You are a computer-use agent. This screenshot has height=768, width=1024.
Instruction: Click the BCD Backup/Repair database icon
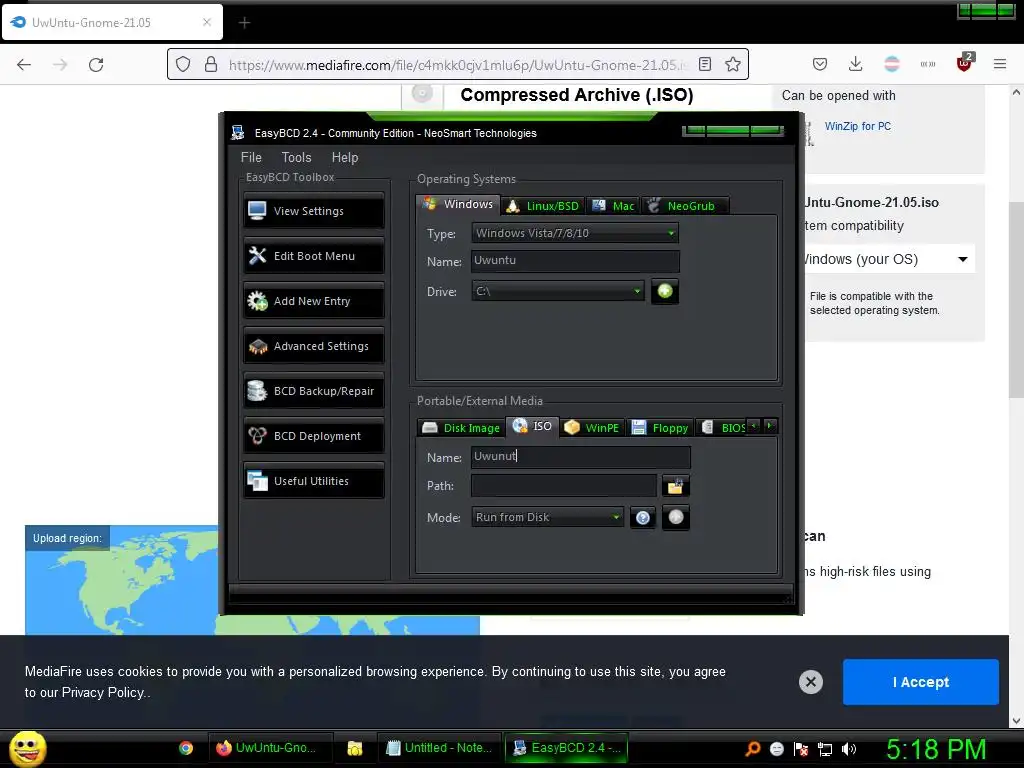(257, 391)
